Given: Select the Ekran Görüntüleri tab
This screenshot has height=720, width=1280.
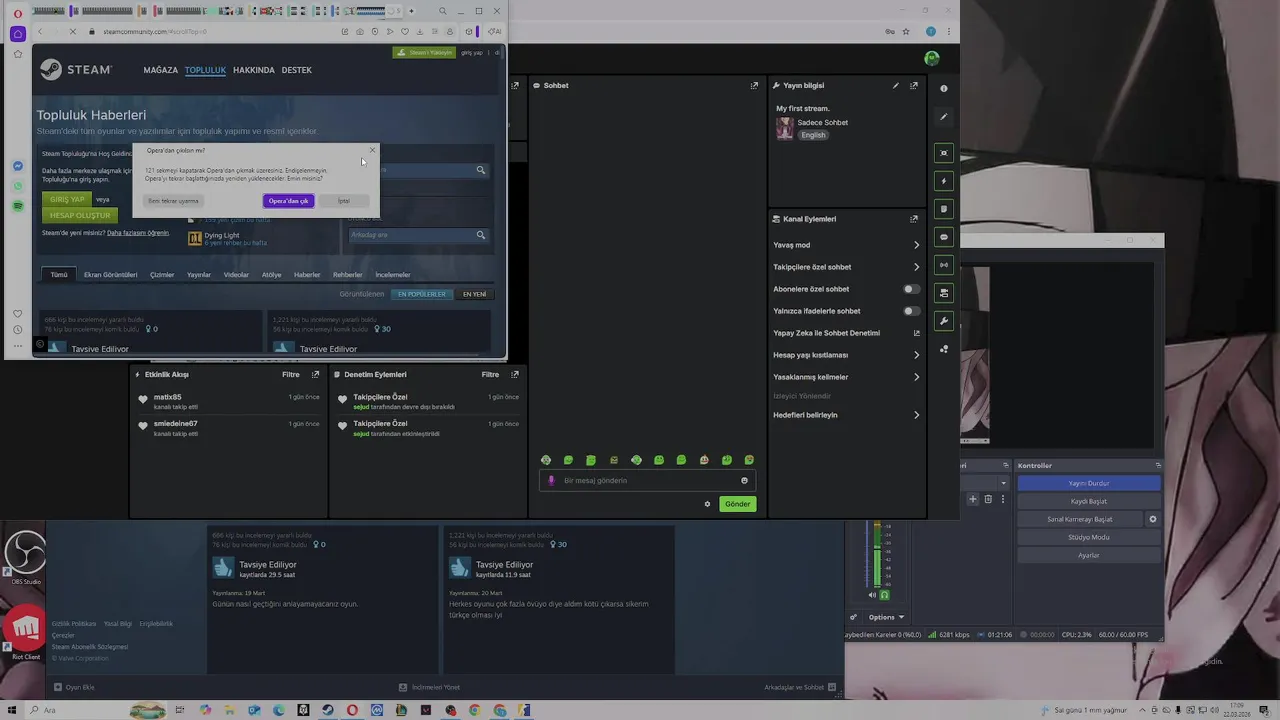Looking at the screenshot, I should click(x=110, y=274).
